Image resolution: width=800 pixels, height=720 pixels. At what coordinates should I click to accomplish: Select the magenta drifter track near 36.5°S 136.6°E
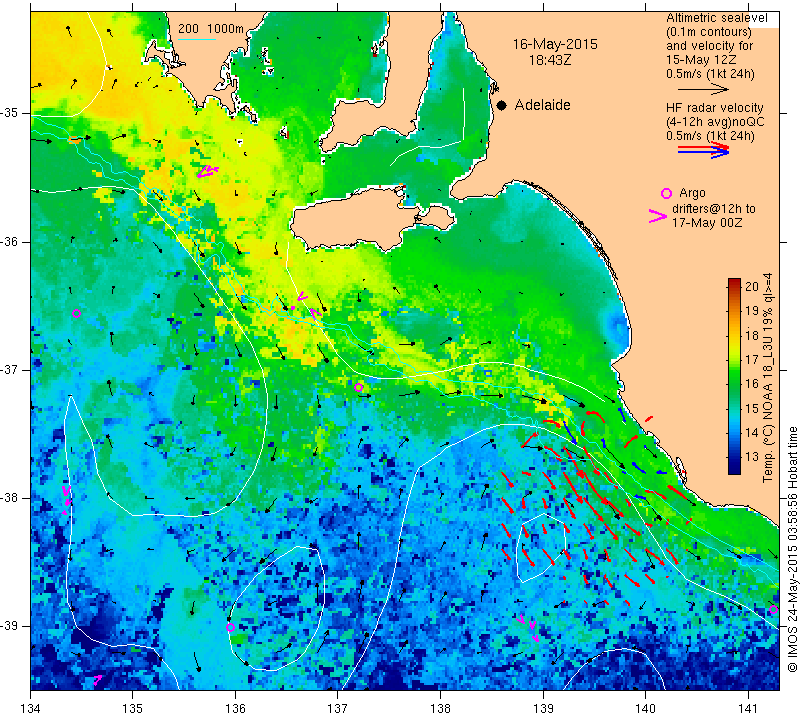pyautogui.click(x=307, y=305)
